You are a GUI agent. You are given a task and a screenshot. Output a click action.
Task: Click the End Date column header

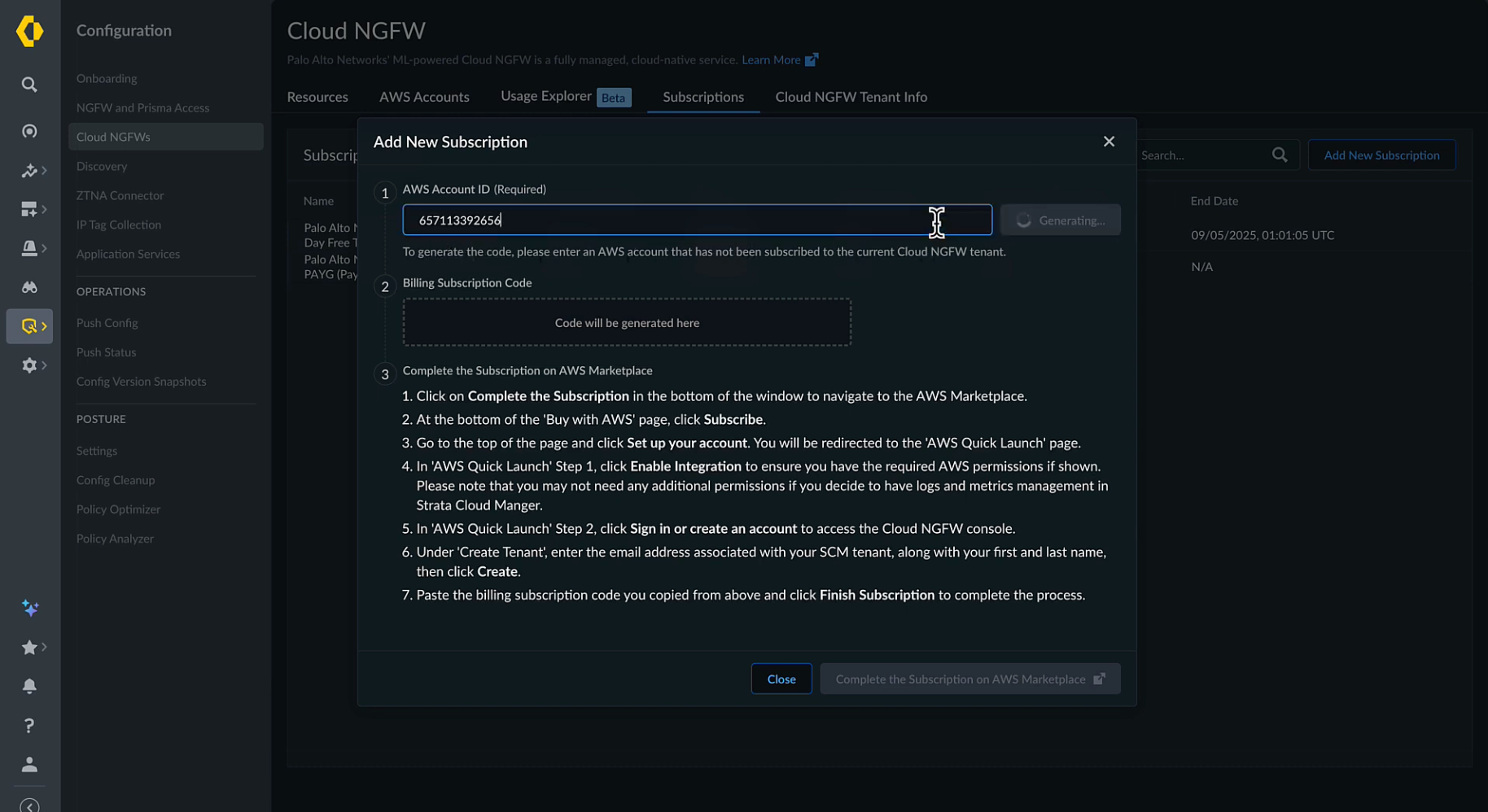pyautogui.click(x=1214, y=201)
